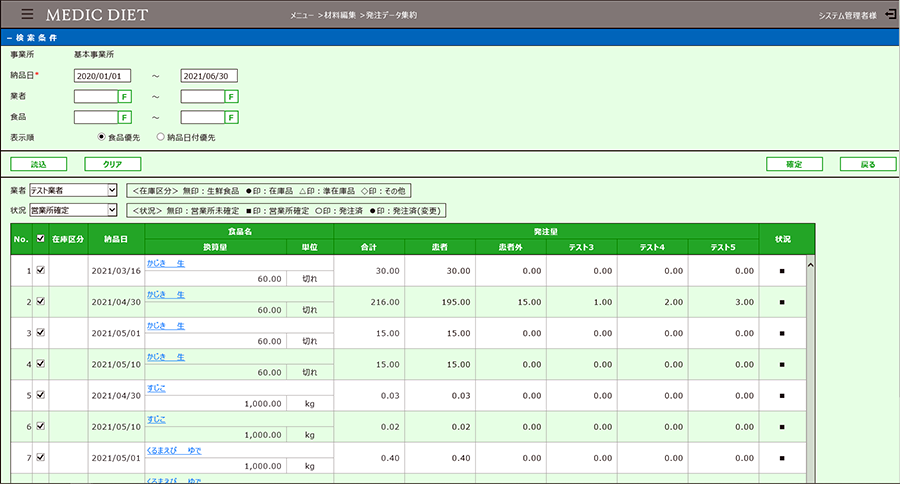
Task: Open かじき 生 link in row 4
Action: click(166, 357)
